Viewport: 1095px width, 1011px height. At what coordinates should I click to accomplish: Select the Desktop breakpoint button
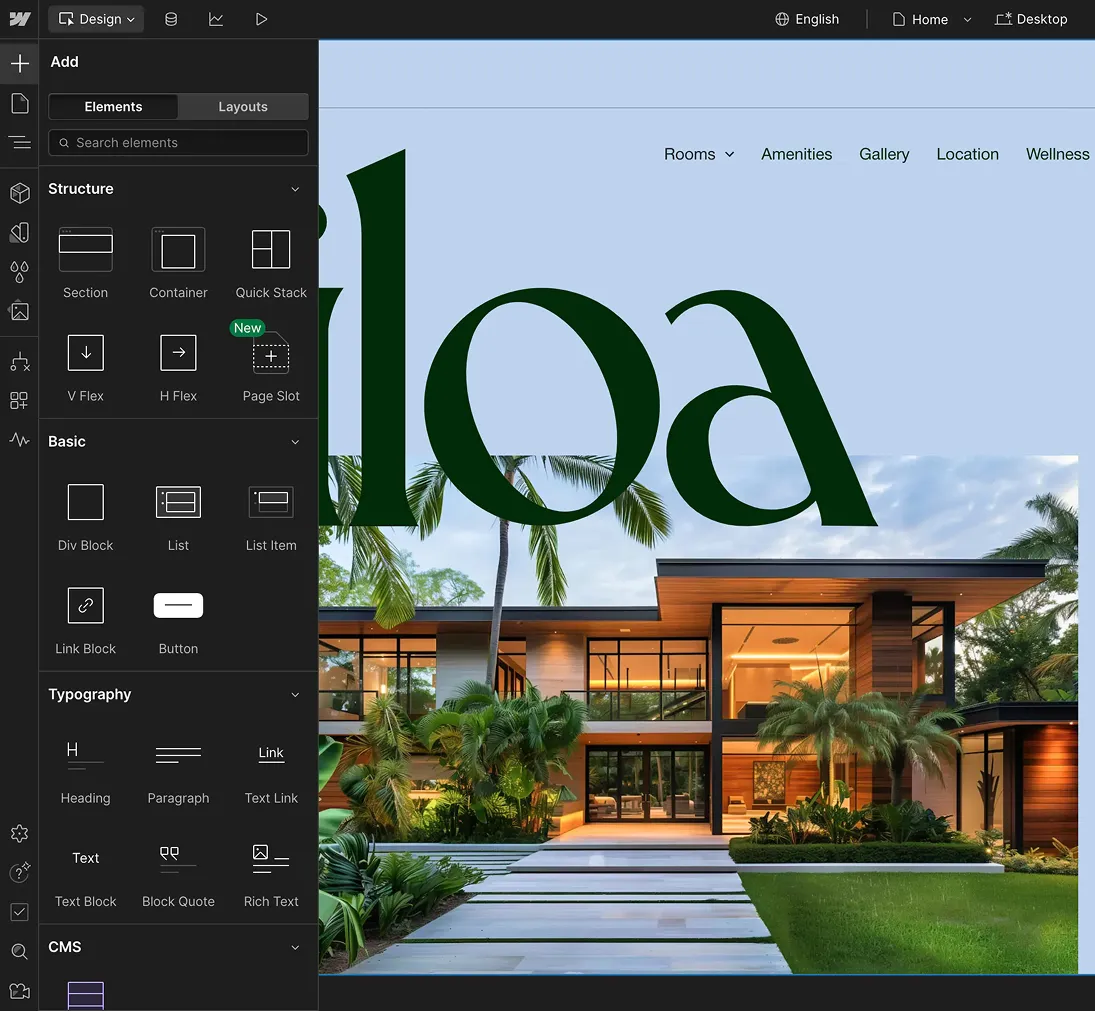click(x=1031, y=19)
